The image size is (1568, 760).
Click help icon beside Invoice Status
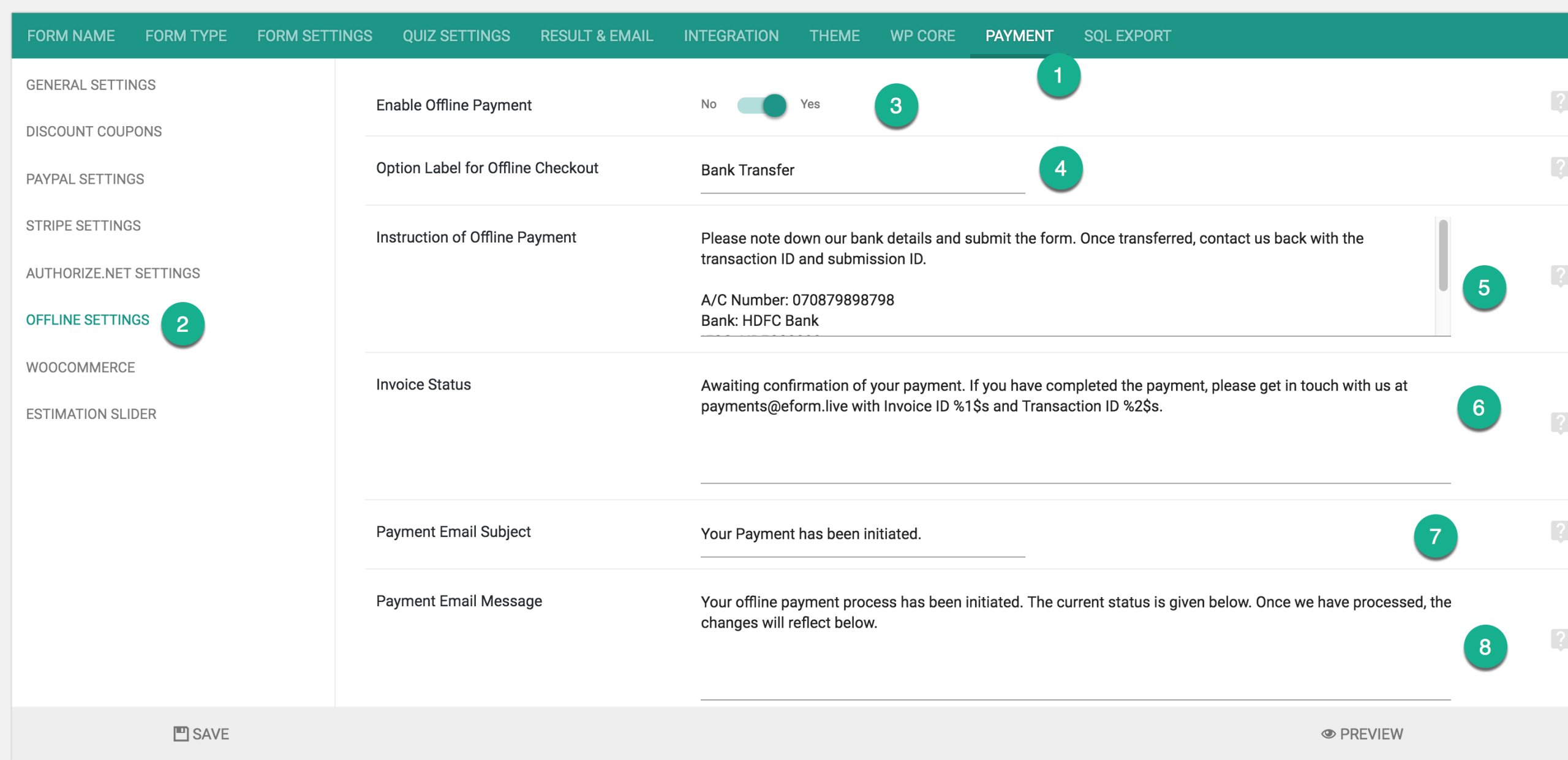point(1559,423)
